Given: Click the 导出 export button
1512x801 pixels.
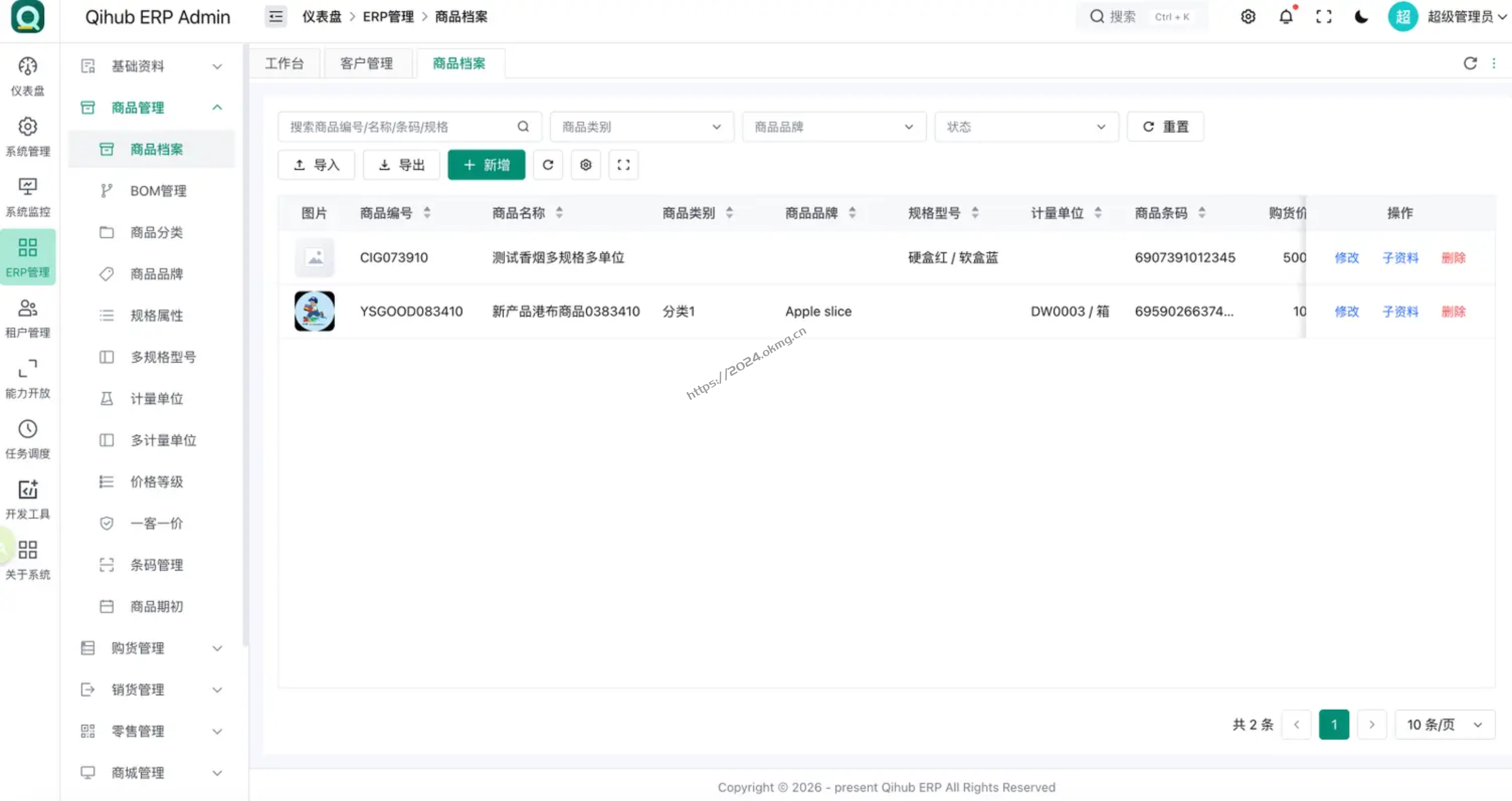Looking at the screenshot, I should [402, 165].
